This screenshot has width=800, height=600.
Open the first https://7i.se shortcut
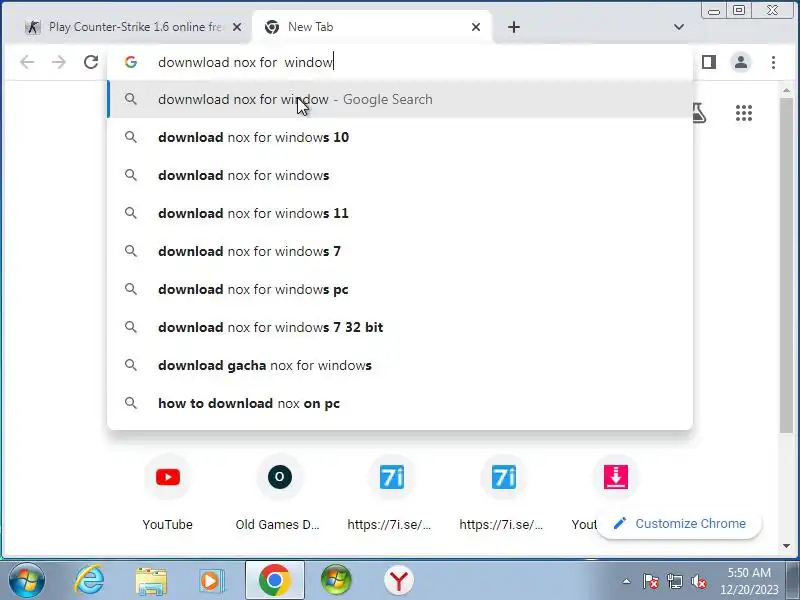coord(391,493)
